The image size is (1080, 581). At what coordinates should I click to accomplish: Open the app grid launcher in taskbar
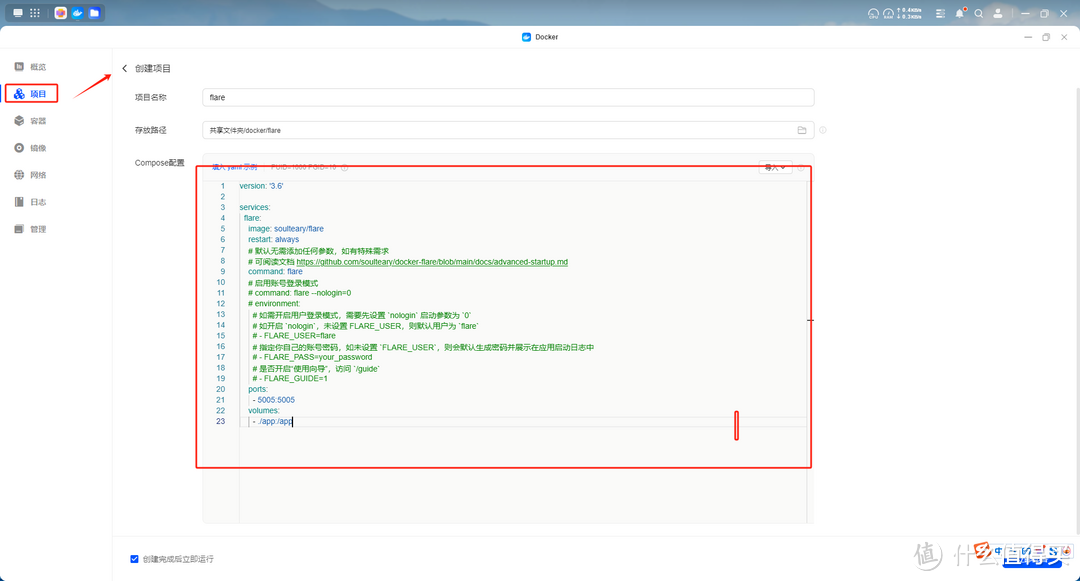[x=35, y=14]
